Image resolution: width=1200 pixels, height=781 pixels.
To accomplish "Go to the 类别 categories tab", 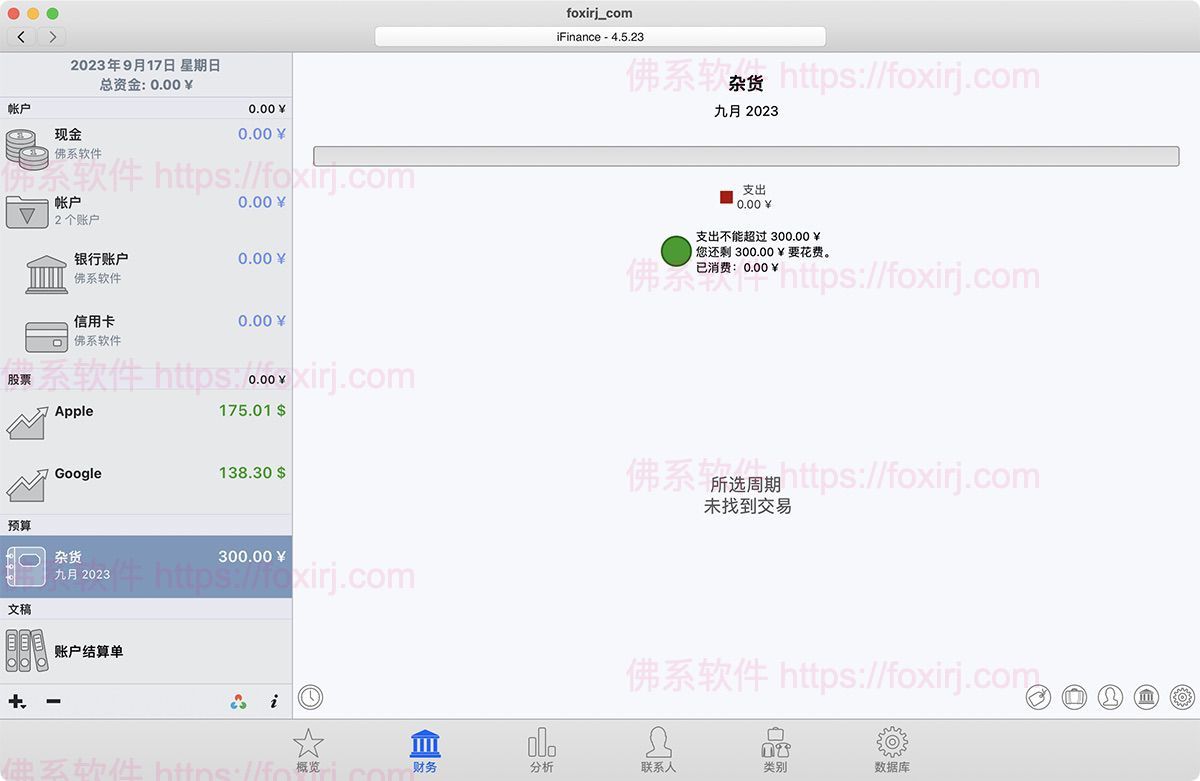I will [x=775, y=750].
